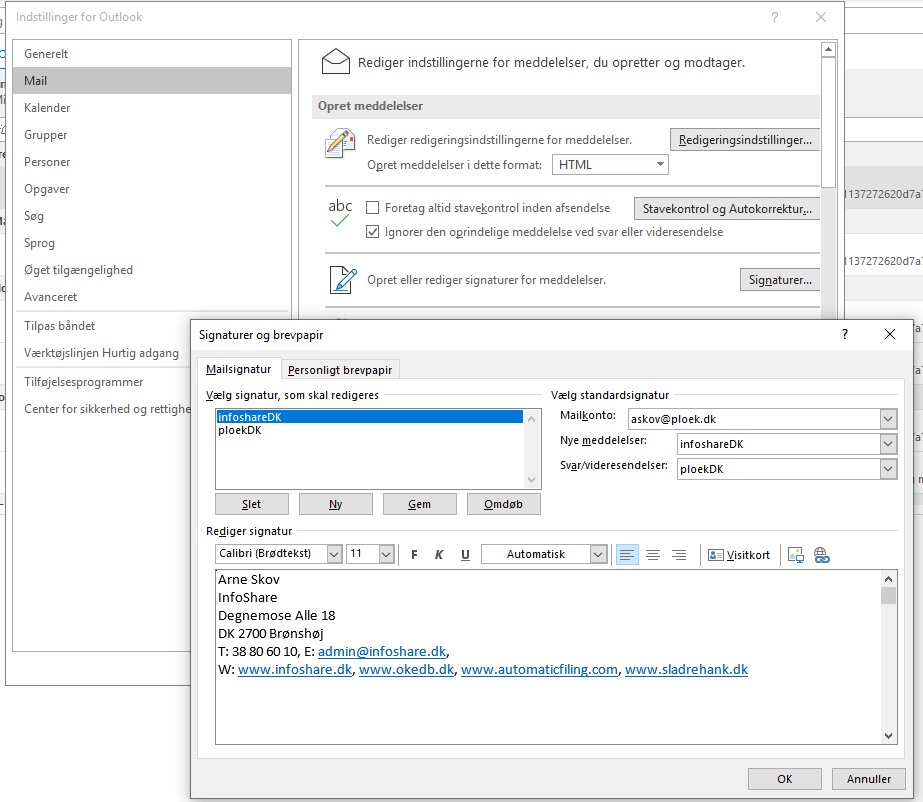Confirm with OK button

(785, 779)
